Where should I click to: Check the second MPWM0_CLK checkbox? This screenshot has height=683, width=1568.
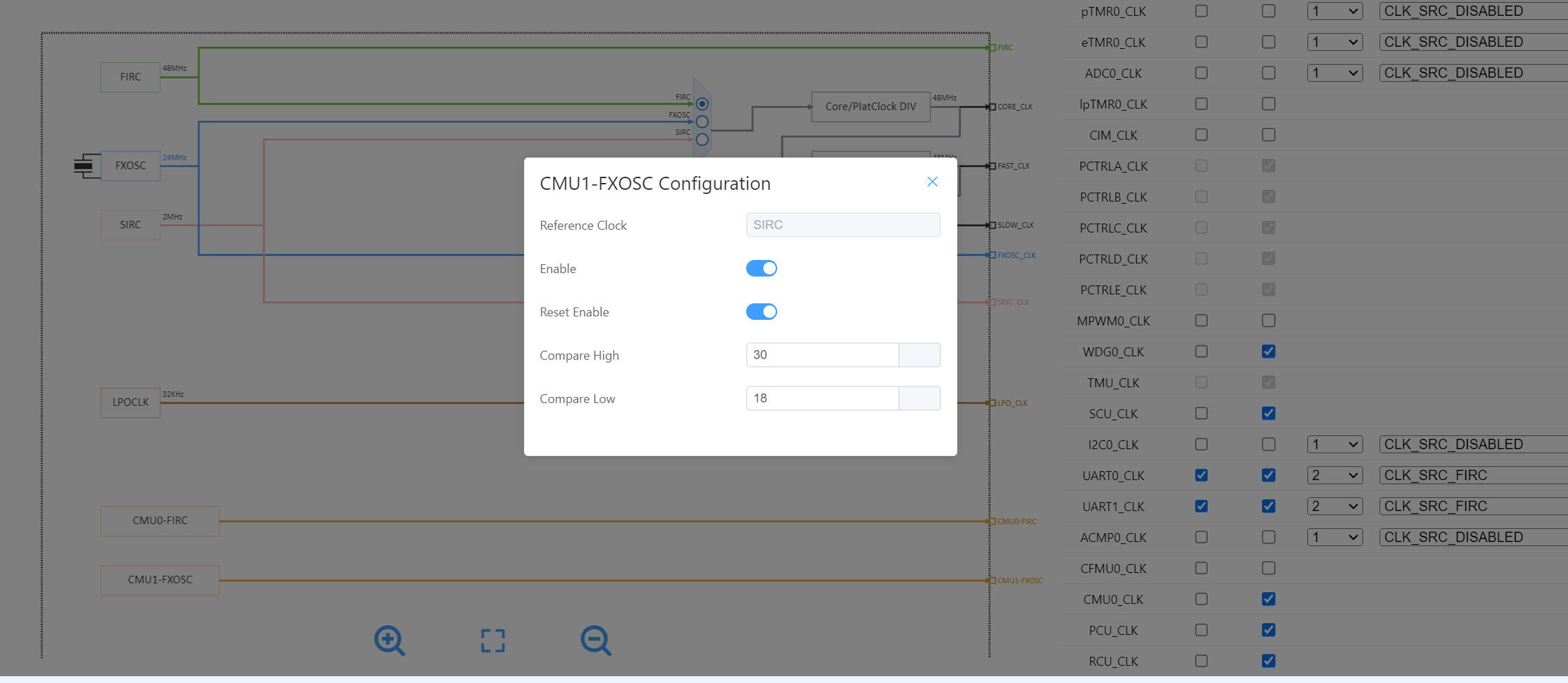point(1269,321)
